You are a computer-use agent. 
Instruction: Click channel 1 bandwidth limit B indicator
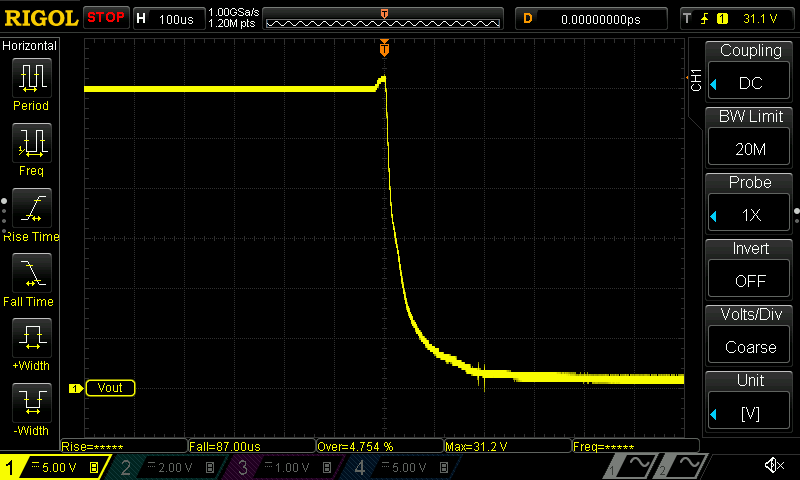[94, 467]
